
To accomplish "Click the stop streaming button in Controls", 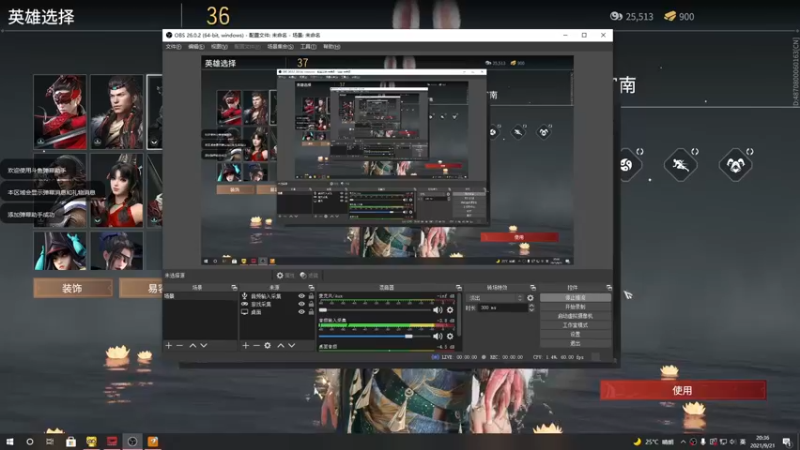I will click(575, 297).
